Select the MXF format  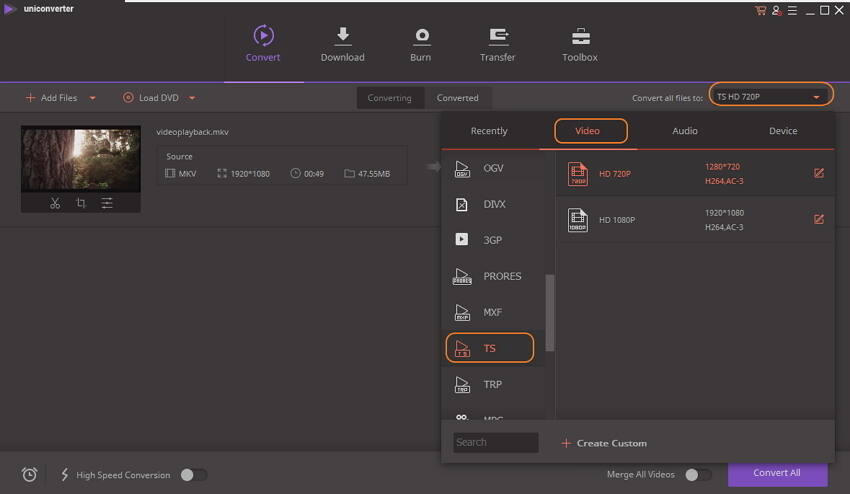coord(493,312)
